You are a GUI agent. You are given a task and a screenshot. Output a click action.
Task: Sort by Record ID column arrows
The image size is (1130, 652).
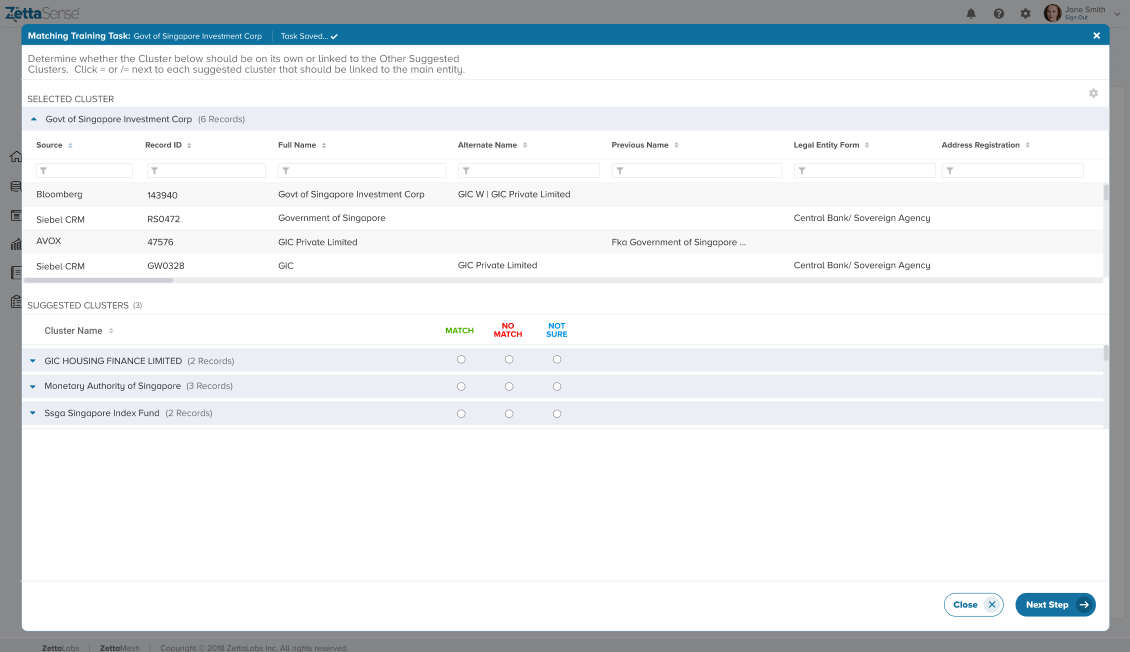(x=189, y=146)
